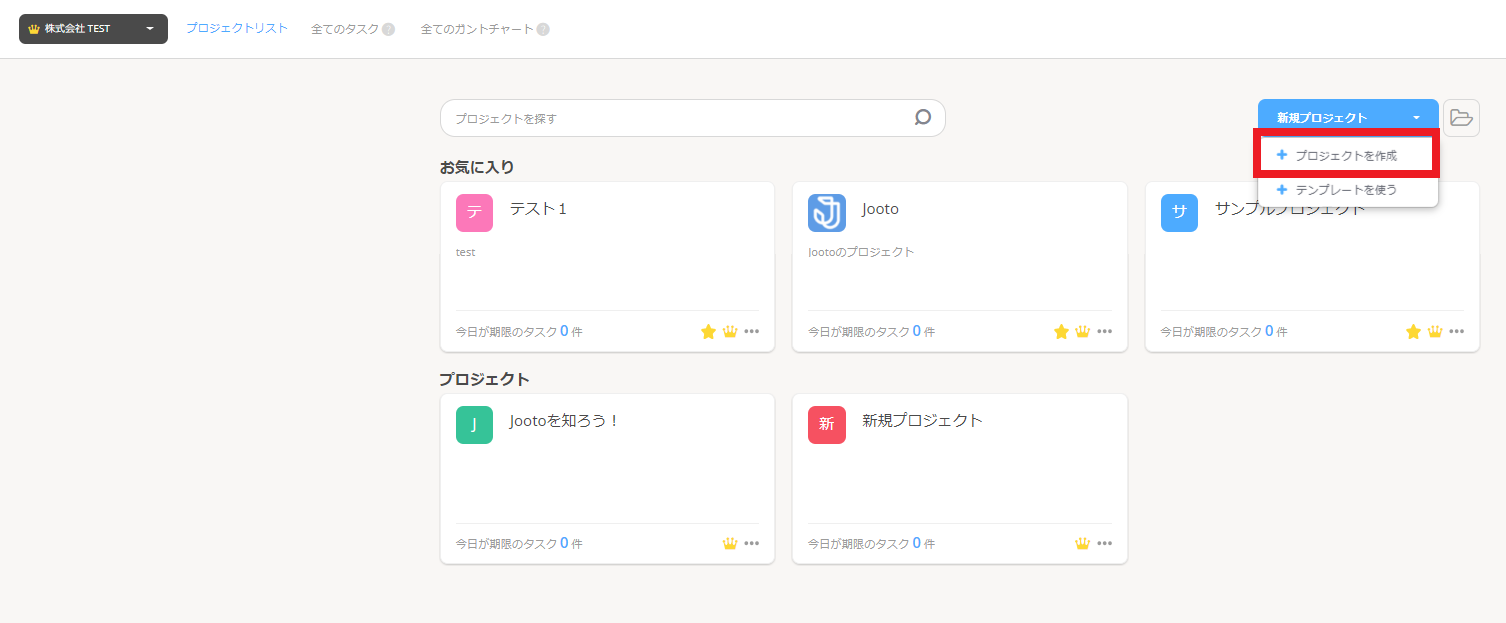Open more options on Jooto card
Image resolution: width=1506 pixels, height=623 pixels.
[x=1104, y=331]
